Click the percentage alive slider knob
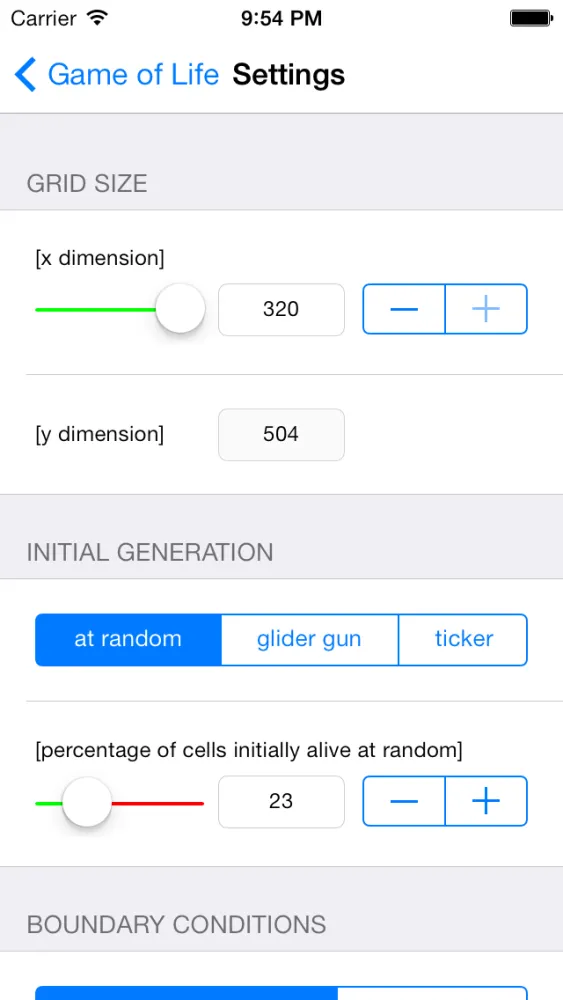This screenshot has width=563, height=1000. coord(87,802)
